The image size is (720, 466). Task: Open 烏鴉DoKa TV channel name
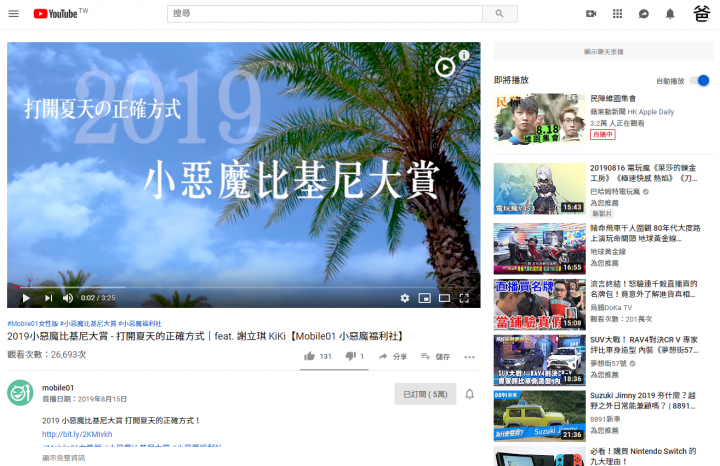611,307
